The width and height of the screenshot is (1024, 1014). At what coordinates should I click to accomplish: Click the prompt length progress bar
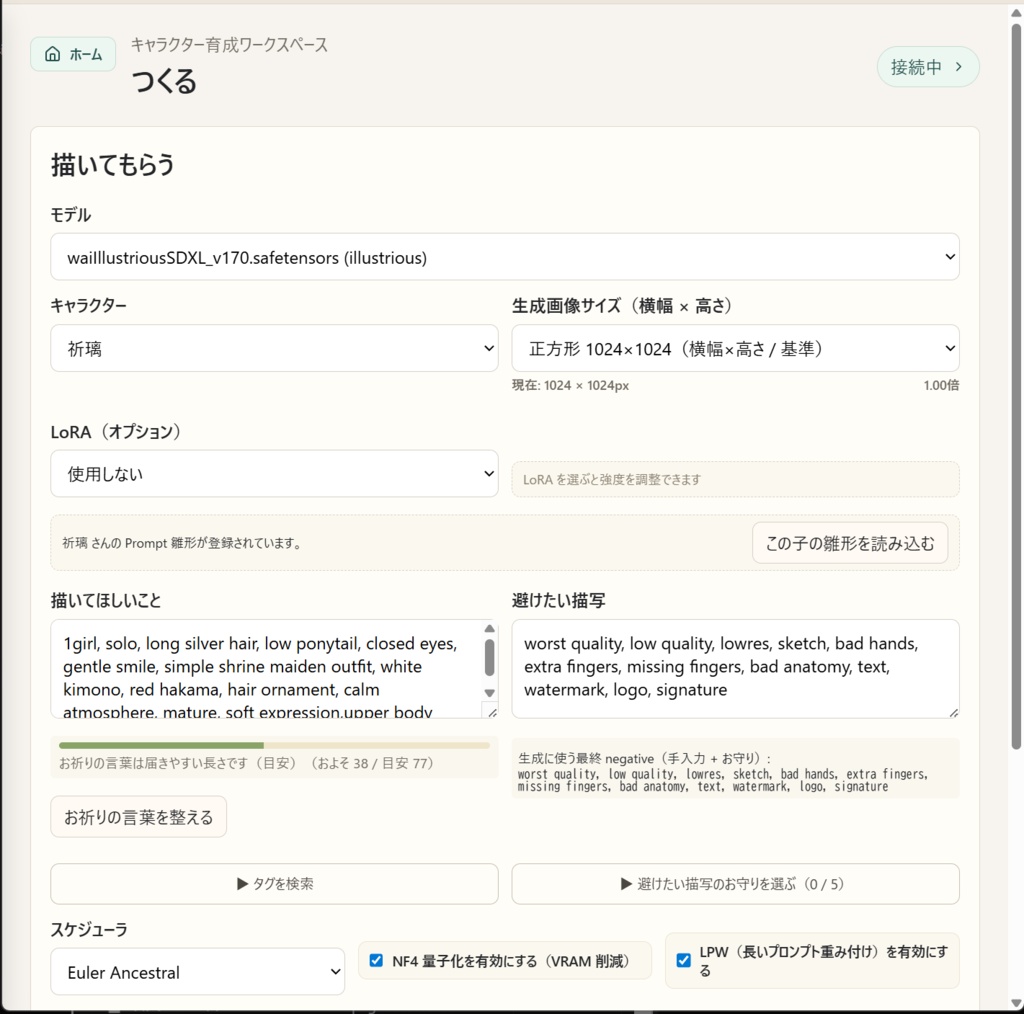tap(274, 745)
